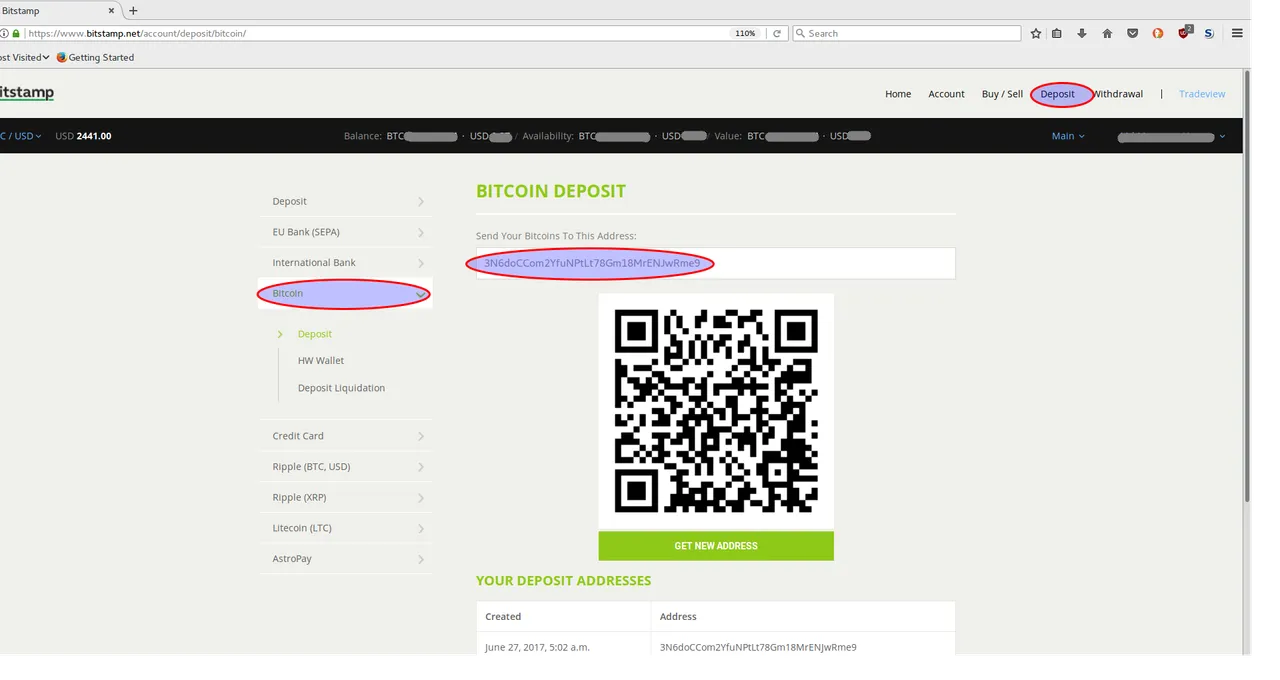1280x680 pixels.
Task: Open Deposit in top navigation
Action: (x=1057, y=94)
